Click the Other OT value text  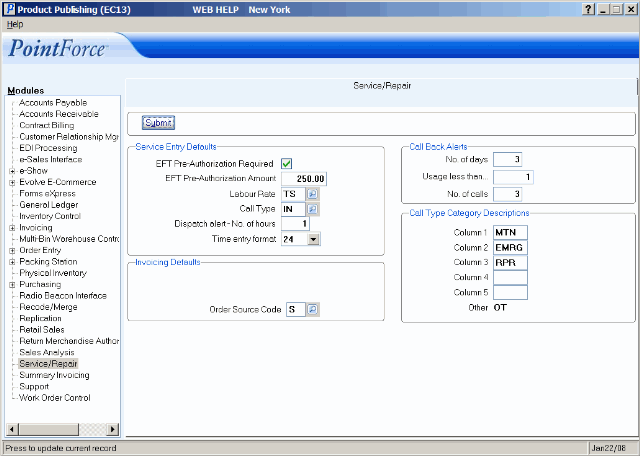coord(500,307)
